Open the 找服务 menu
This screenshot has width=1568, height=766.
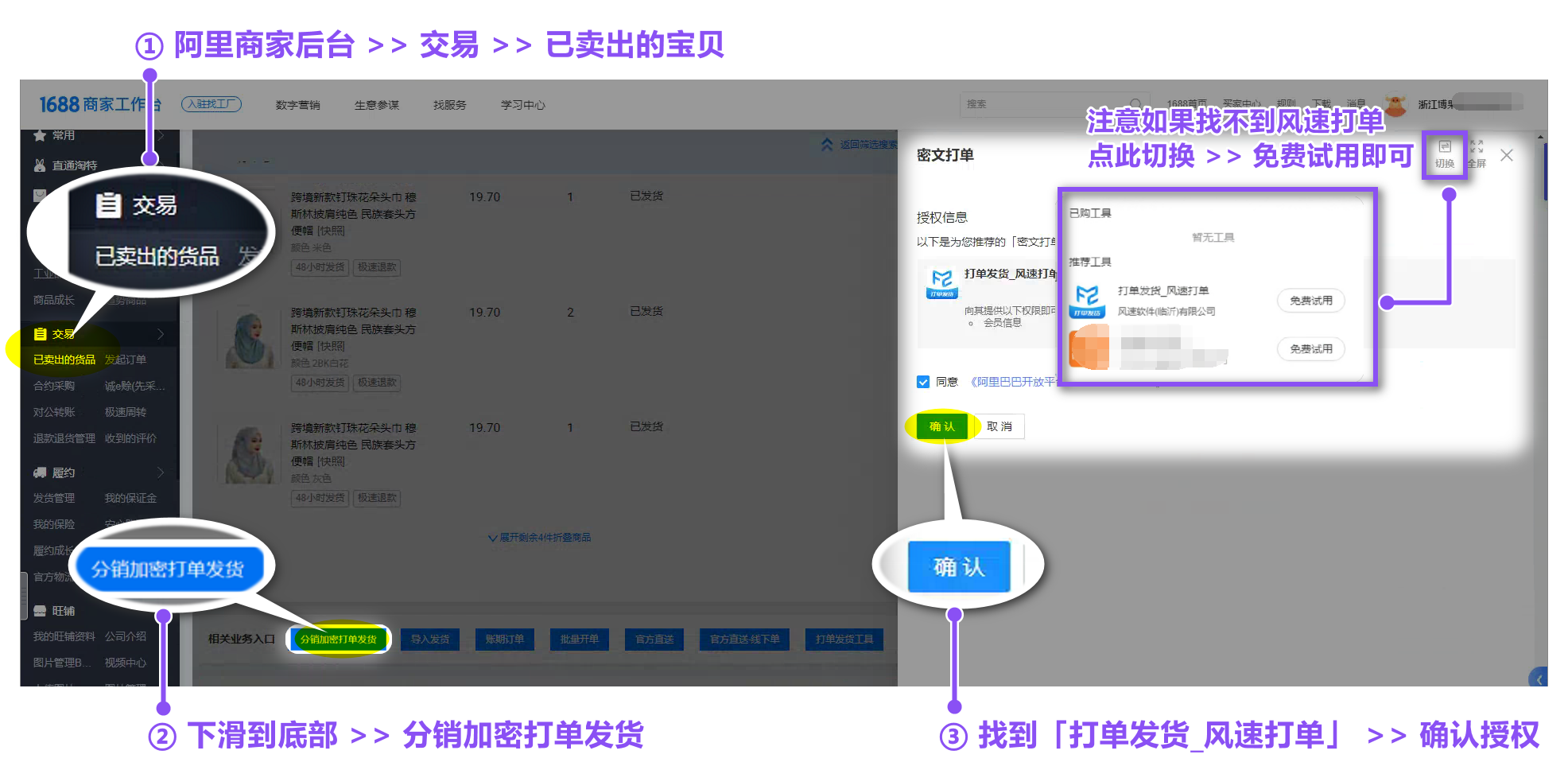450,105
